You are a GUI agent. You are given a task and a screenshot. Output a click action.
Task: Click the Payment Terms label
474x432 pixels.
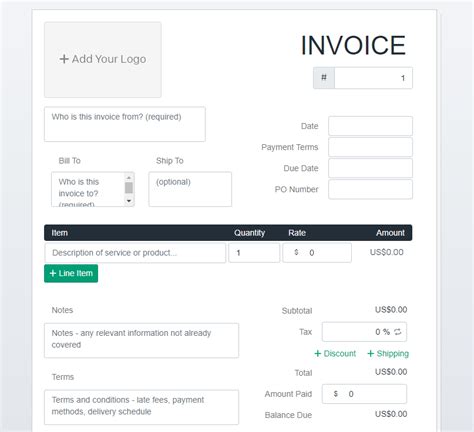tap(290, 147)
